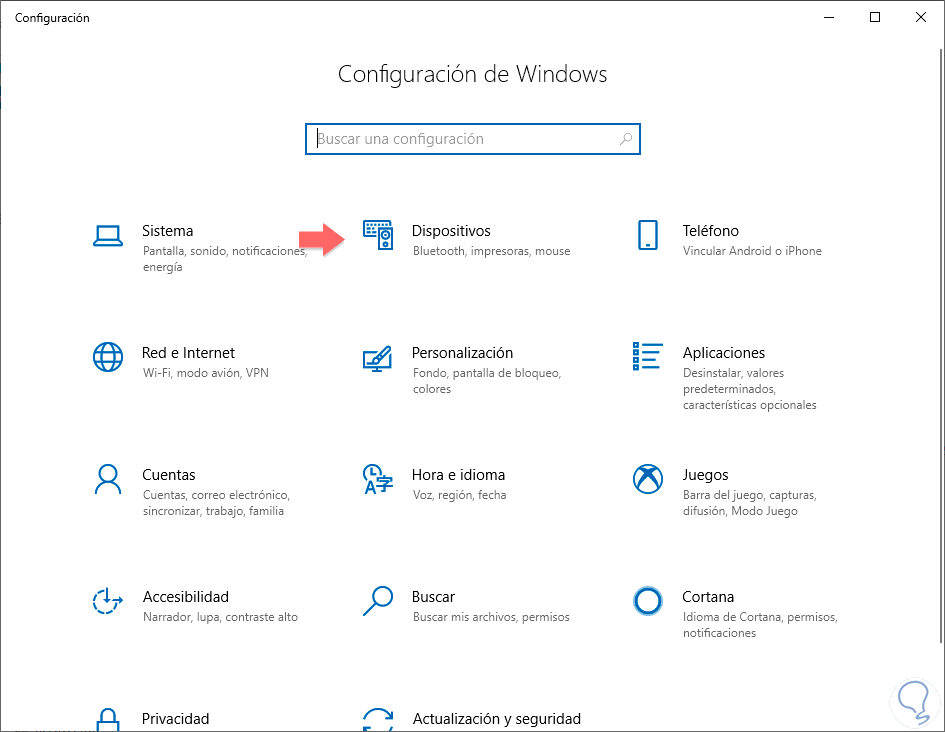Open Accesibilidad title
Viewport: 945px width, 732px height.
click(186, 596)
